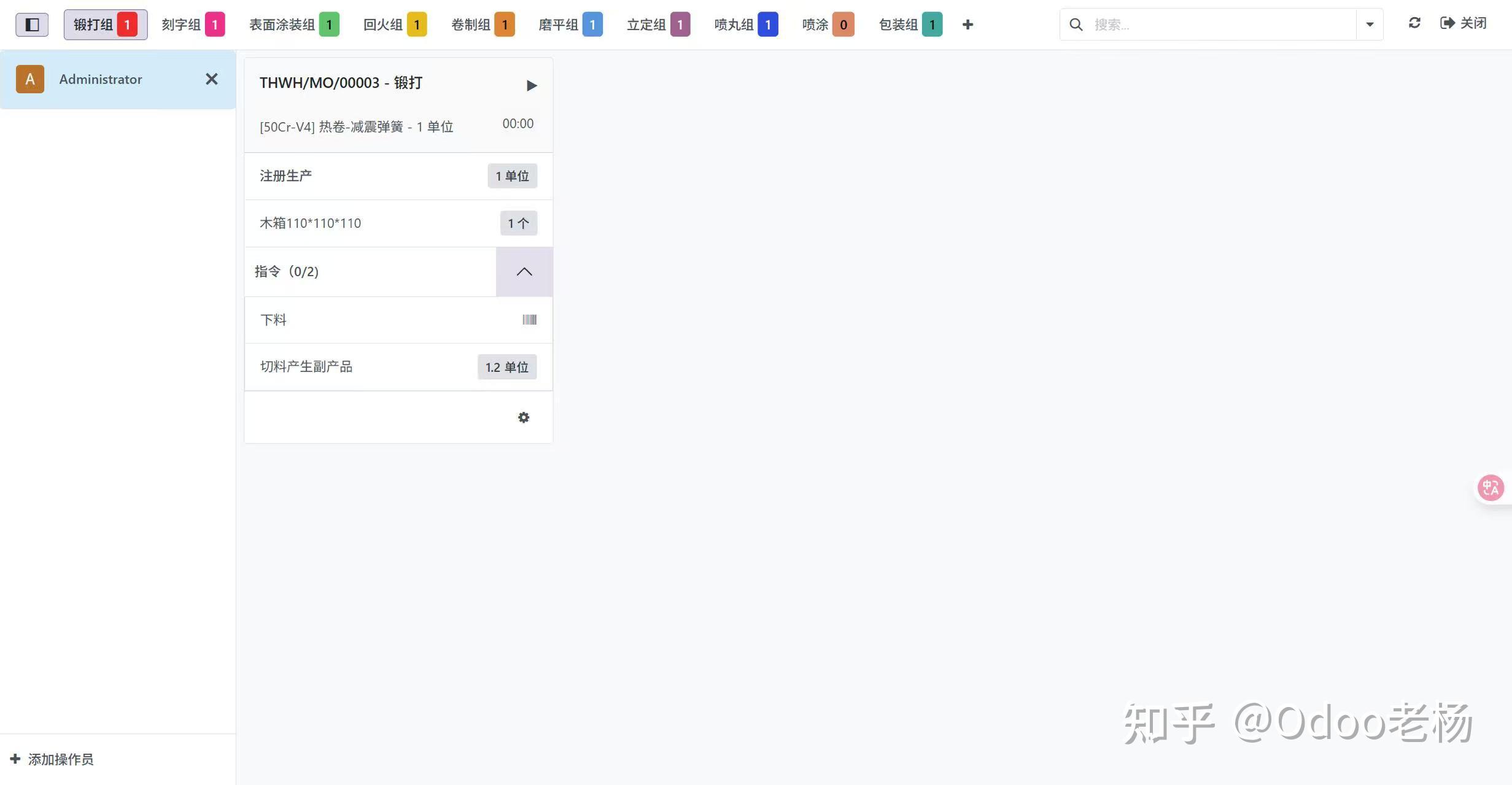Remove Administrator operator with X

click(x=211, y=79)
